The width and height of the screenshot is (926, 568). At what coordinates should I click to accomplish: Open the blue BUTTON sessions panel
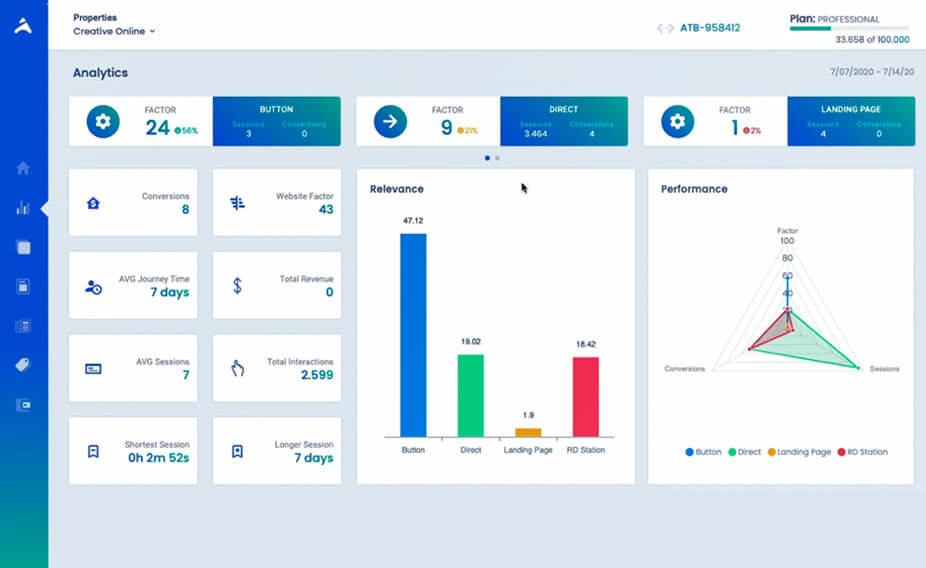276,121
